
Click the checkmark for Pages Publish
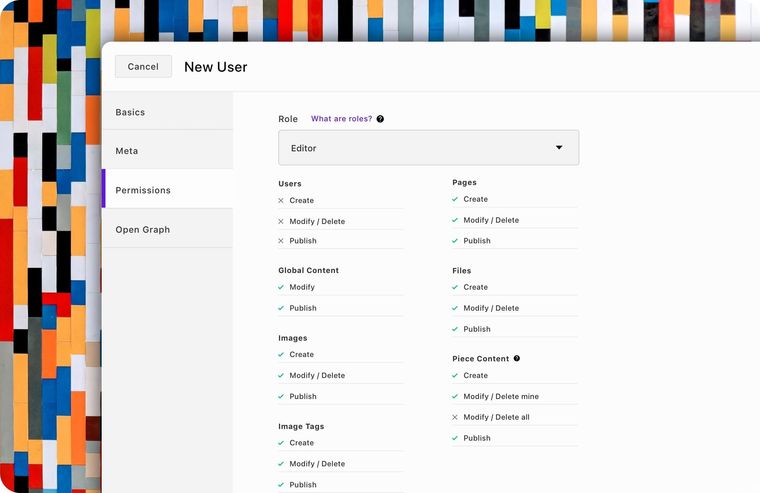(x=455, y=240)
